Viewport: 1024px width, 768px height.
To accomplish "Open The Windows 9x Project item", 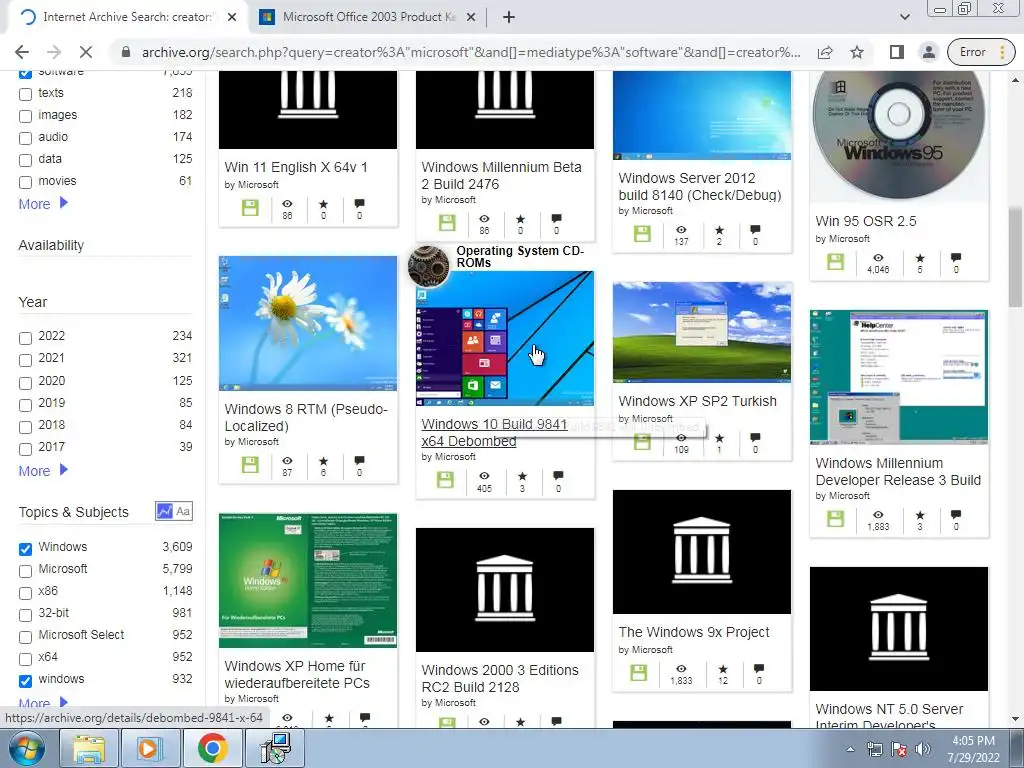I will pyautogui.click(x=694, y=632).
